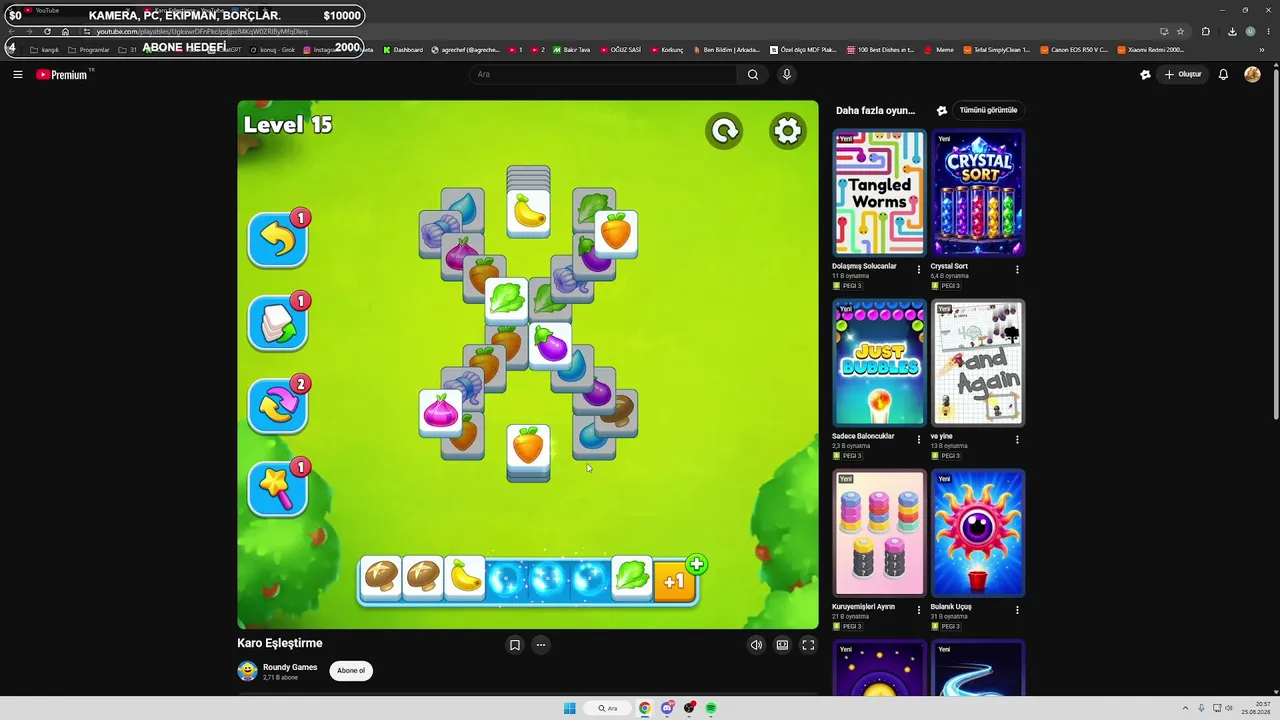Tap the banana tile on the board
1280x720 pixels.
tap(528, 213)
